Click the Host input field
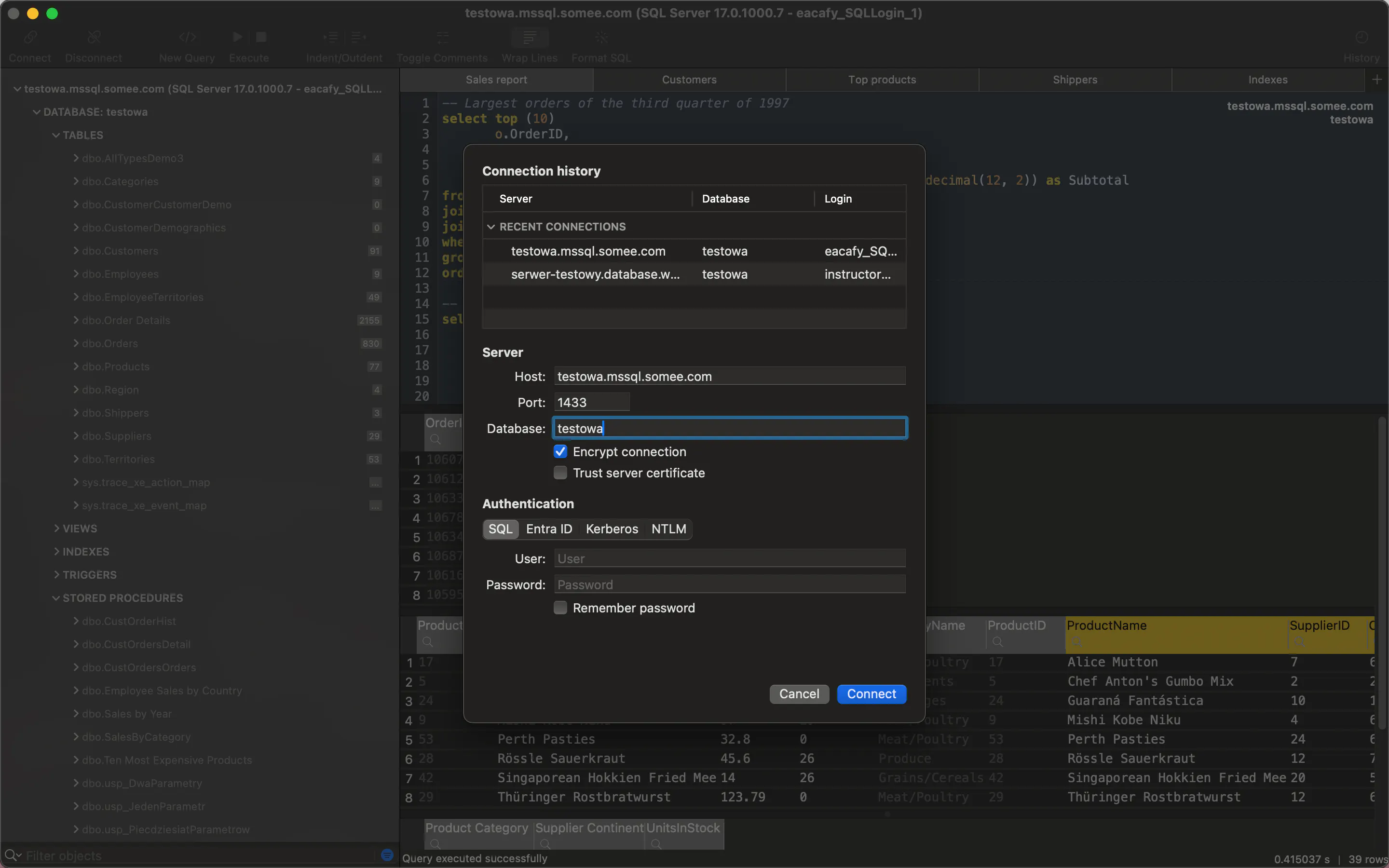1389x868 pixels. point(730,377)
